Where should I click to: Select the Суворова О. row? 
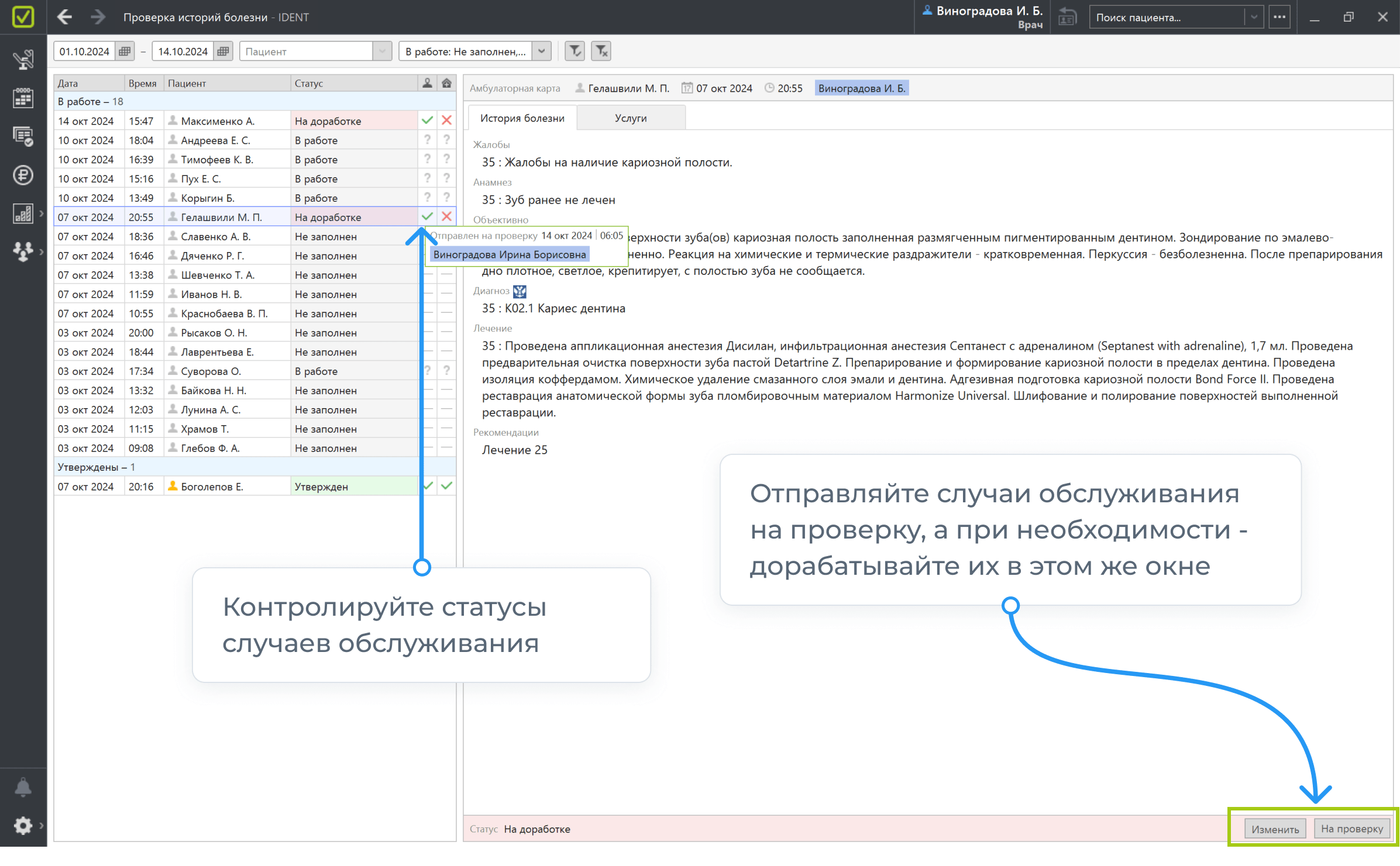click(x=254, y=371)
